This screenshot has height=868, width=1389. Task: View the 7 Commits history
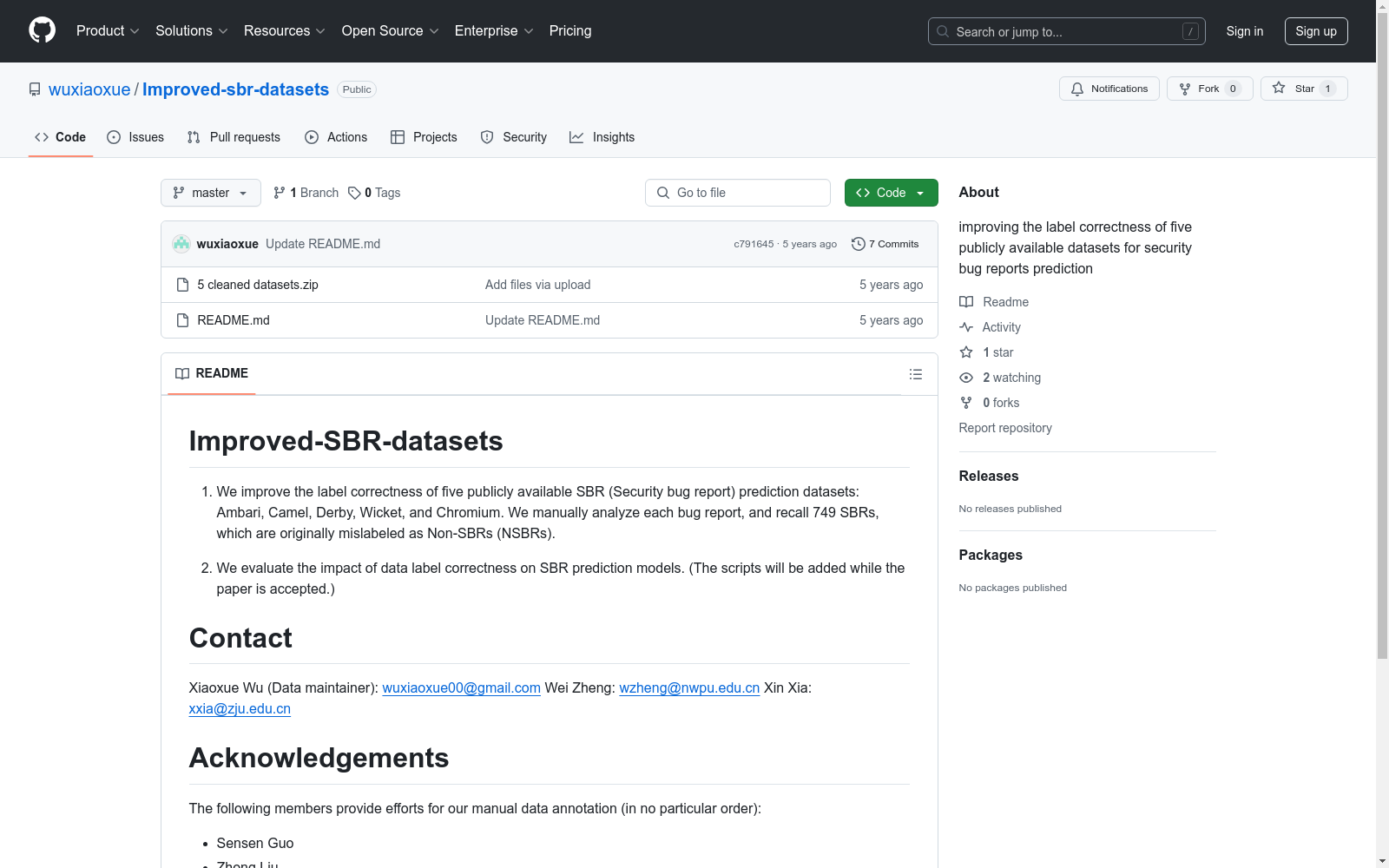(885, 244)
